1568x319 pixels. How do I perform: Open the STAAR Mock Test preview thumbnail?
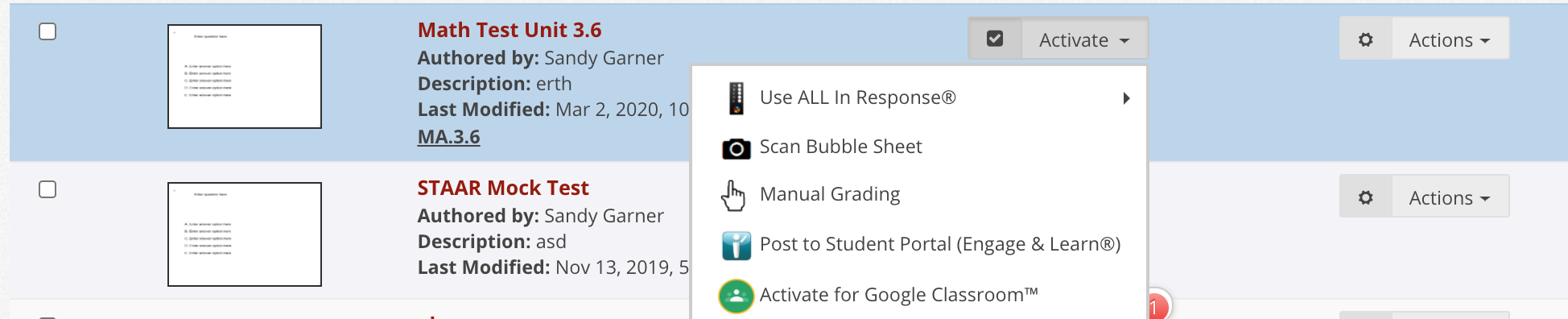[x=245, y=234]
